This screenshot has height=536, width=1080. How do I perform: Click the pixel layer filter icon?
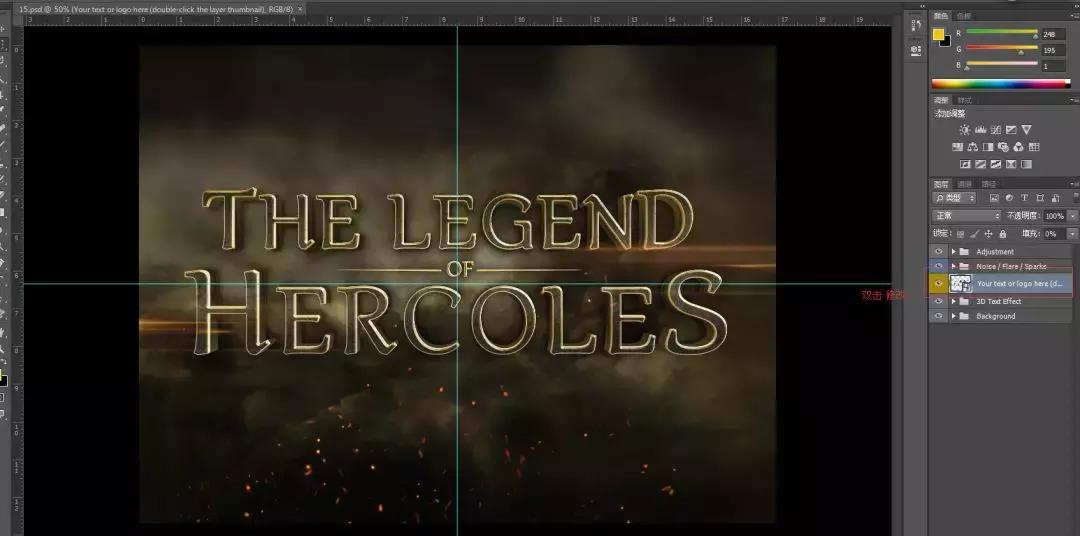coord(994,198)
